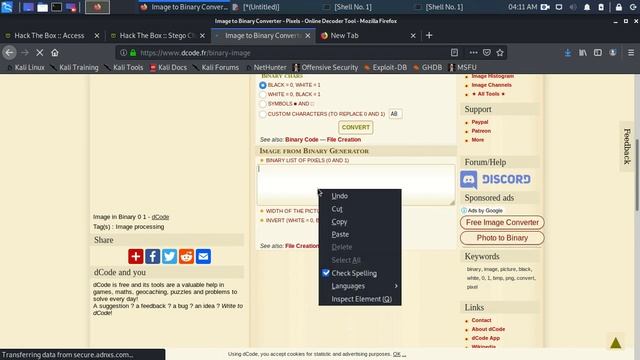
Task: Click the CONVERT button
Action: 356,127
